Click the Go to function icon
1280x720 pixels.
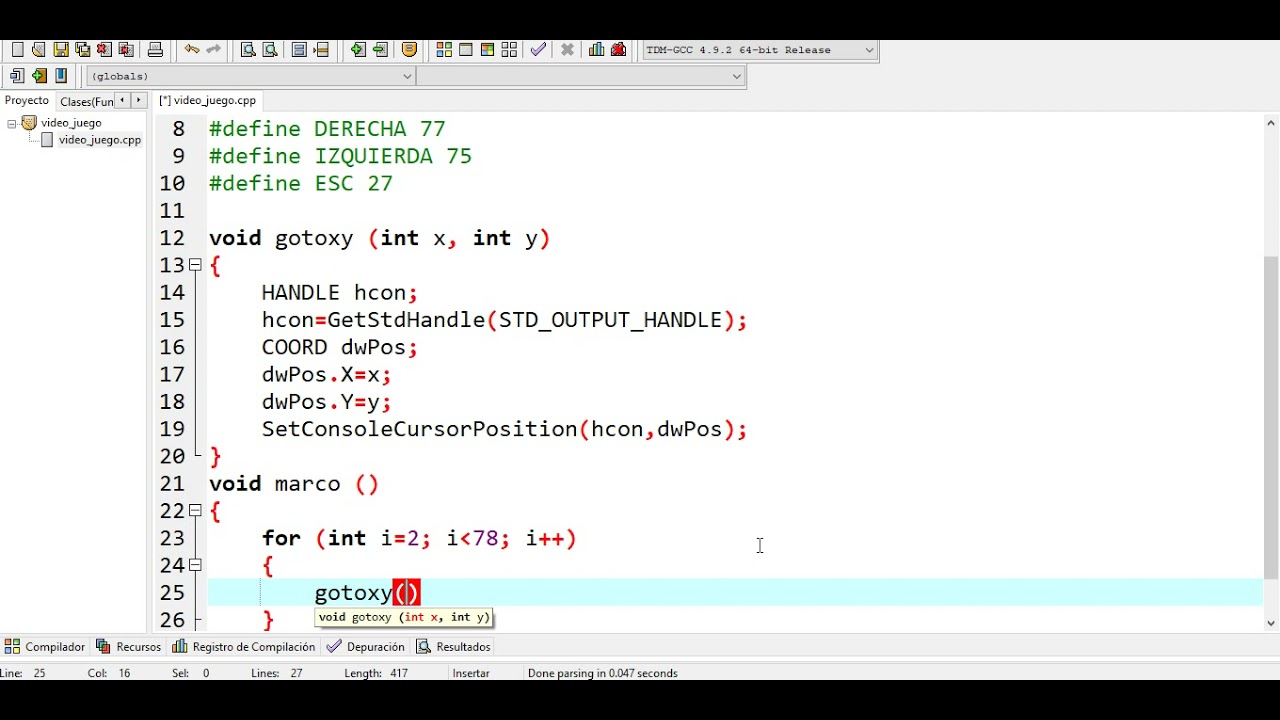299,50
